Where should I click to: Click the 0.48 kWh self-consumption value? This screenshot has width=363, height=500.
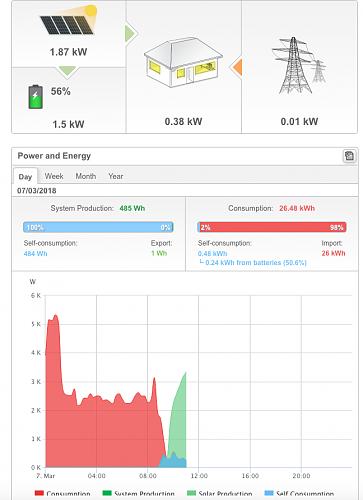coord(212,254)
